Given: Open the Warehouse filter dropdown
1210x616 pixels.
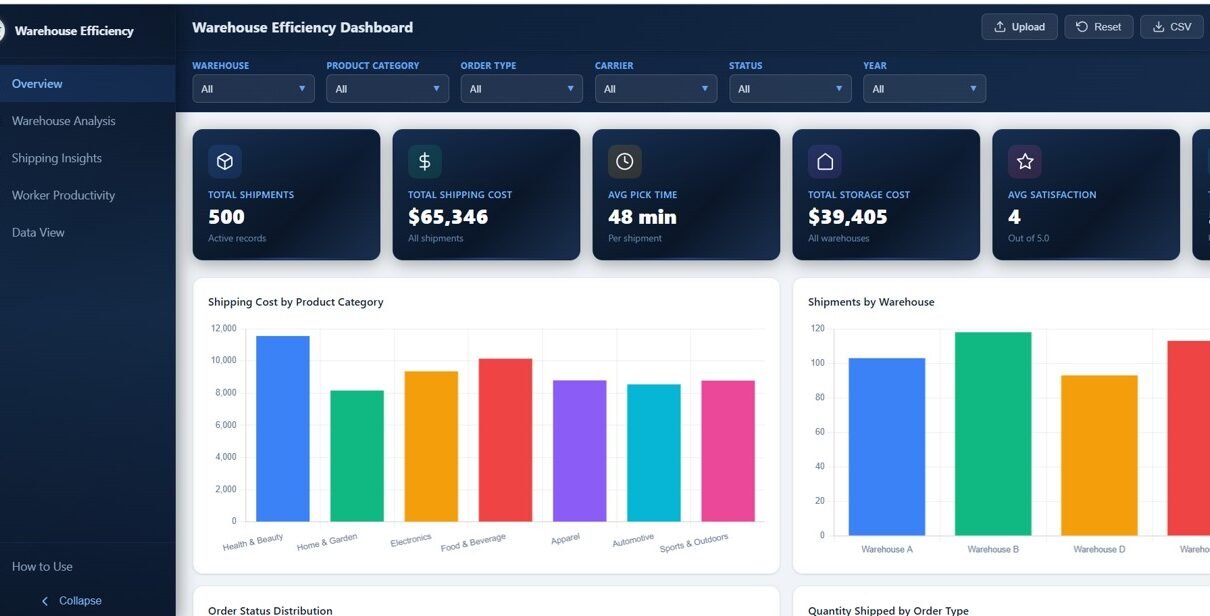Looking at the screenshot, I should (253, 89).
